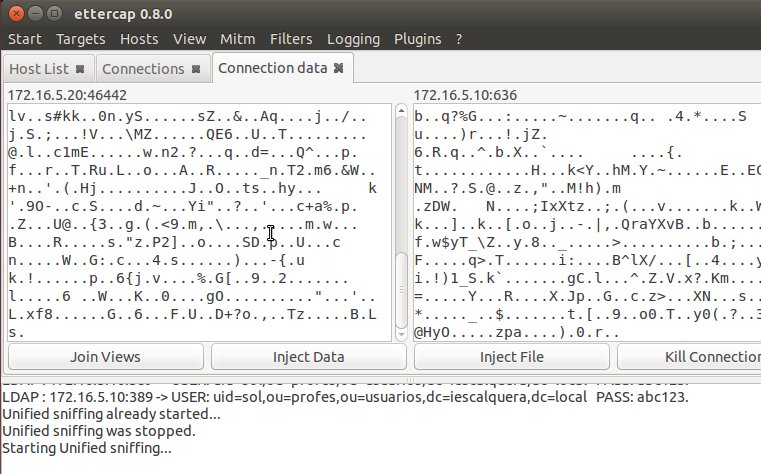Open the Start menu

coord(25,39)
